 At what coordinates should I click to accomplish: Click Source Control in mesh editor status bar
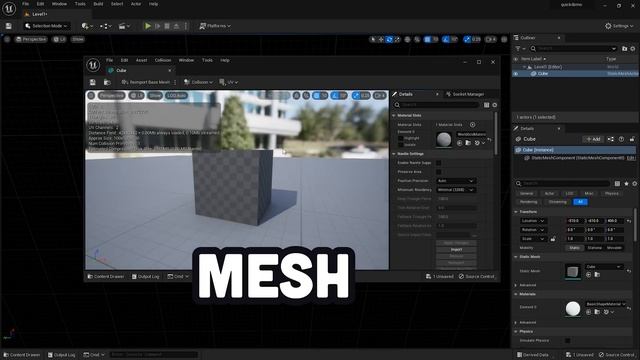[476, 276]
